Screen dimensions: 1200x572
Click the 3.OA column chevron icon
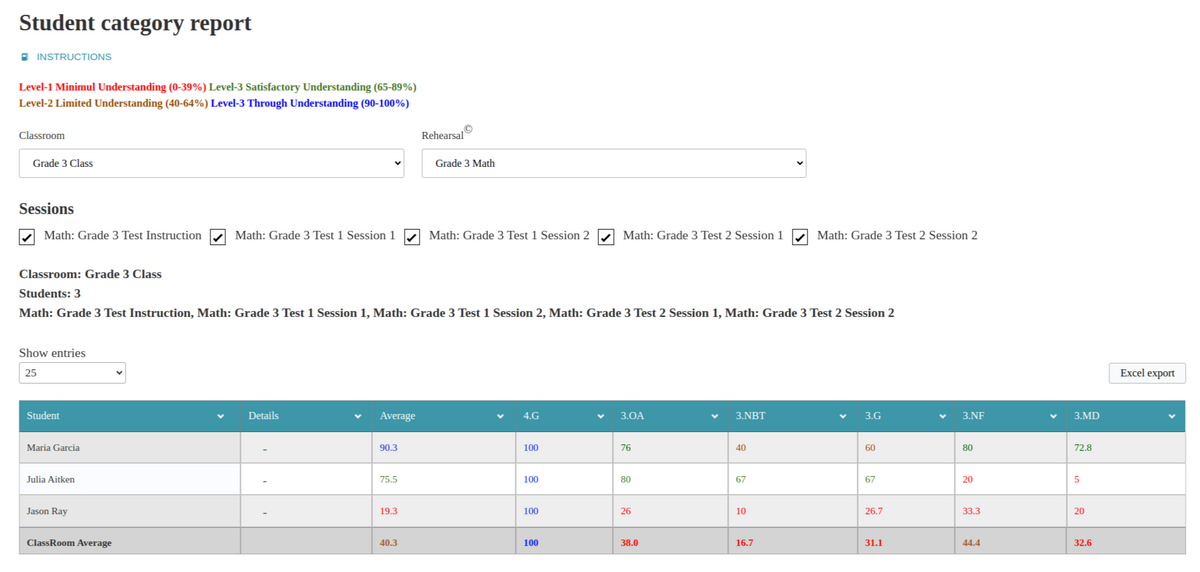point(714,416)
